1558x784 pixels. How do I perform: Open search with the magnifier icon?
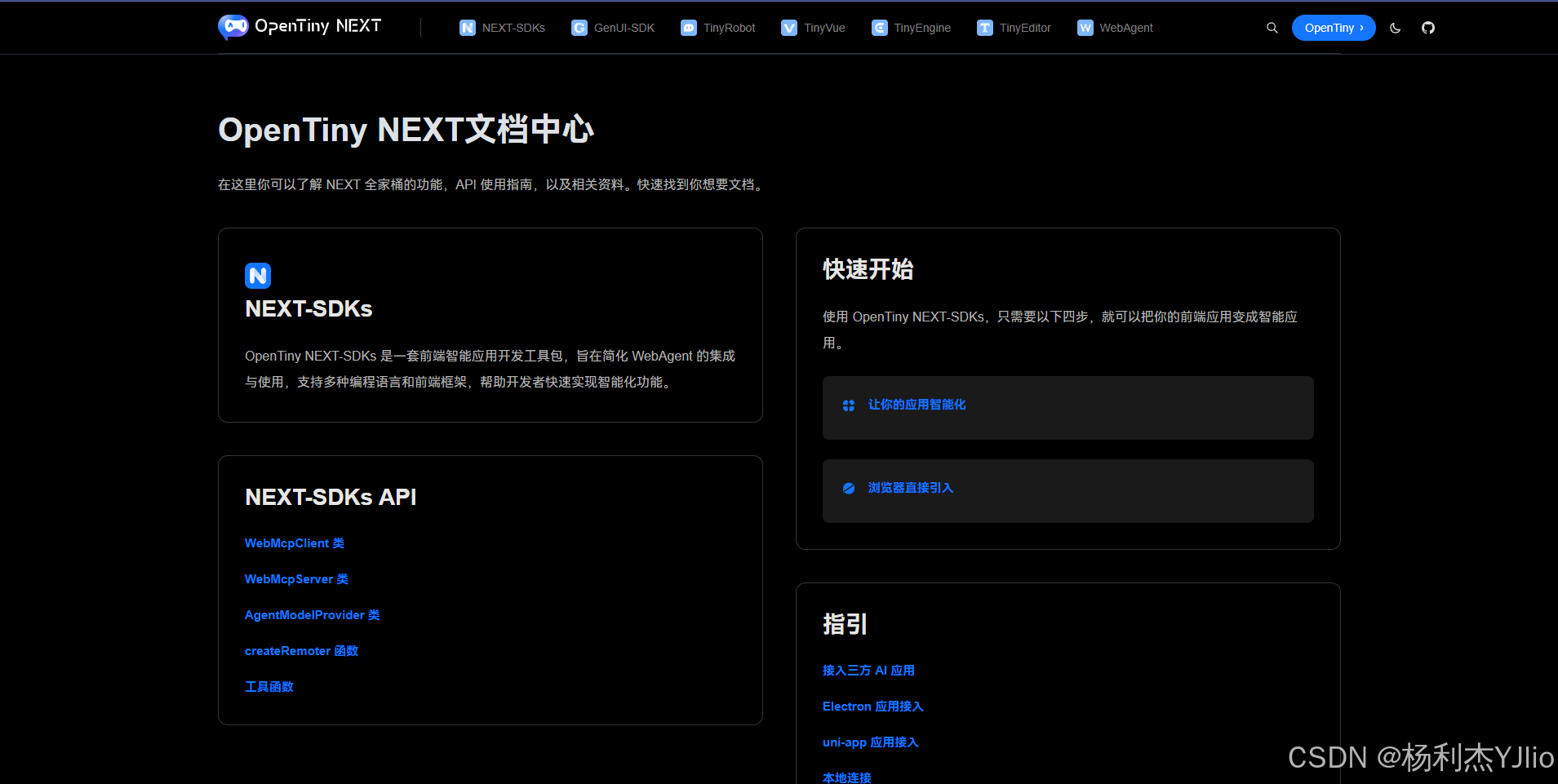[1272, 28]
